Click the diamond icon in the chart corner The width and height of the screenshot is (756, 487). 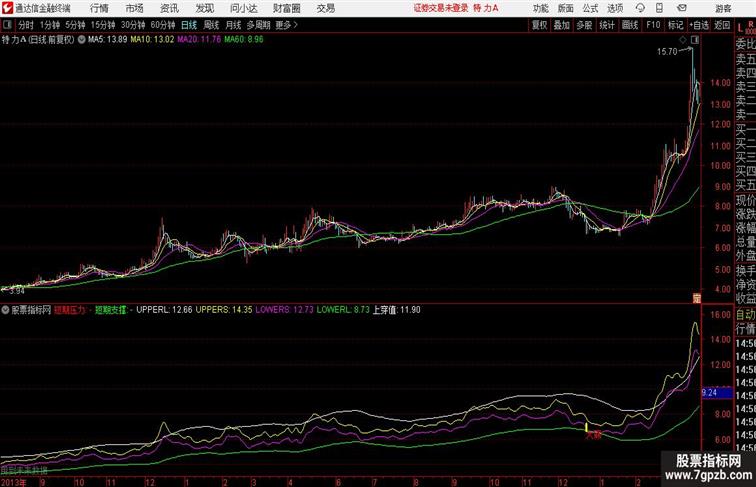[x=683, y=40]
